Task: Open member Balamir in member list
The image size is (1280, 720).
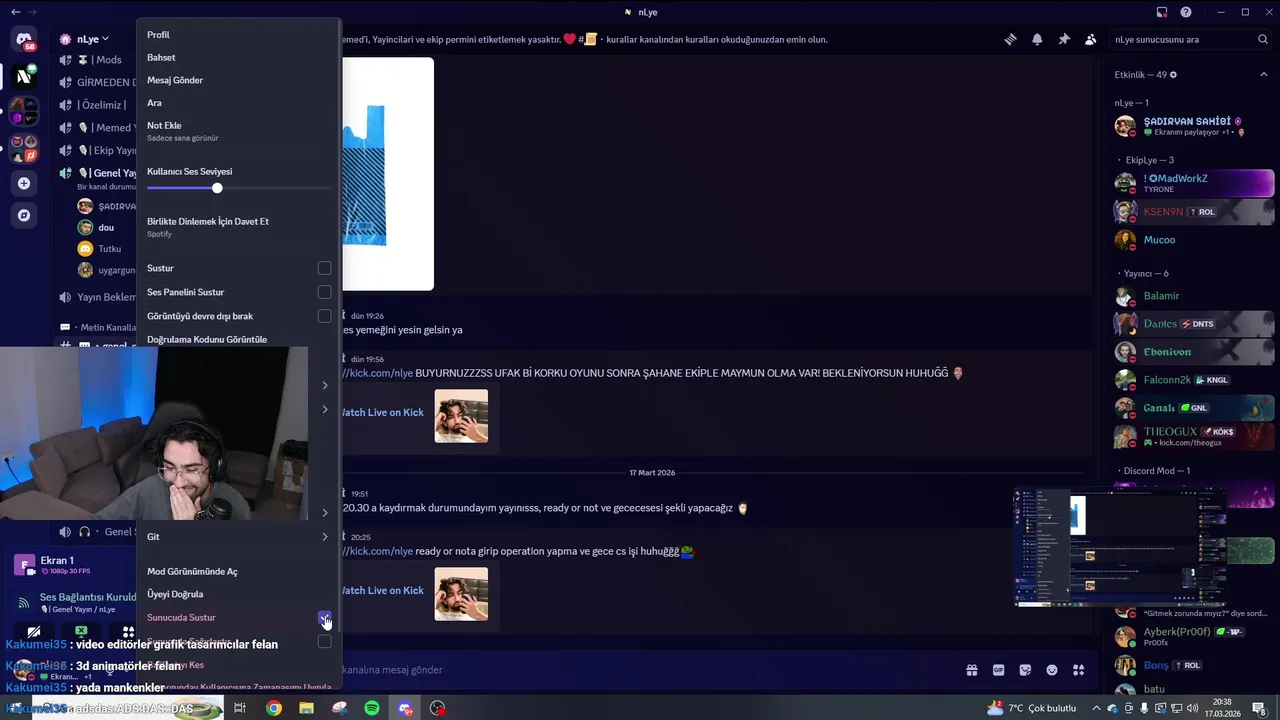Action: [x=1193, y=296]
